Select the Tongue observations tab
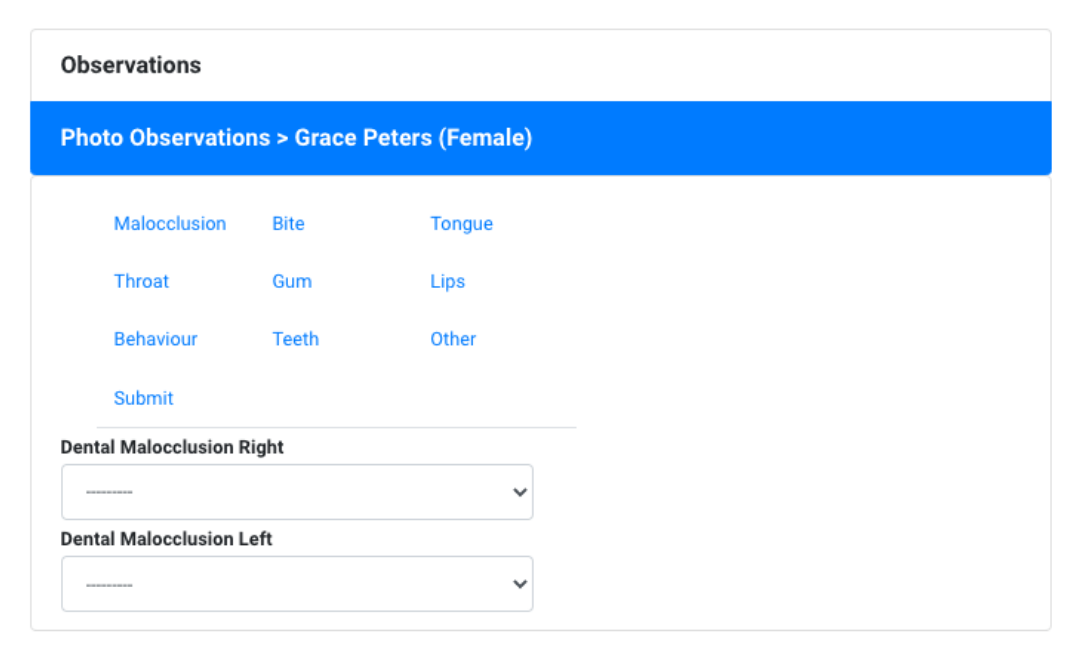This screenshot has width=1080, height=661. (x=461, y=224)
